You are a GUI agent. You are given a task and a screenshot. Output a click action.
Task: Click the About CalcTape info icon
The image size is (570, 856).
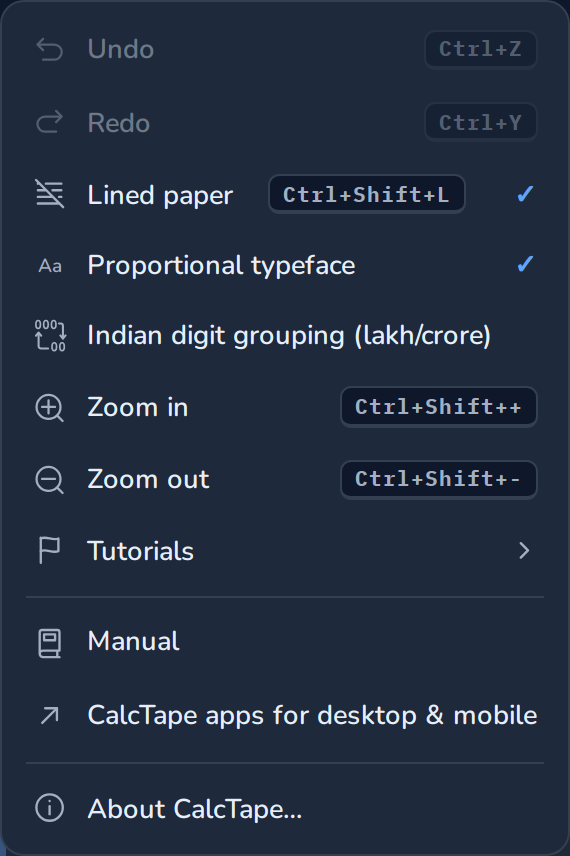[x=50, y=808]
